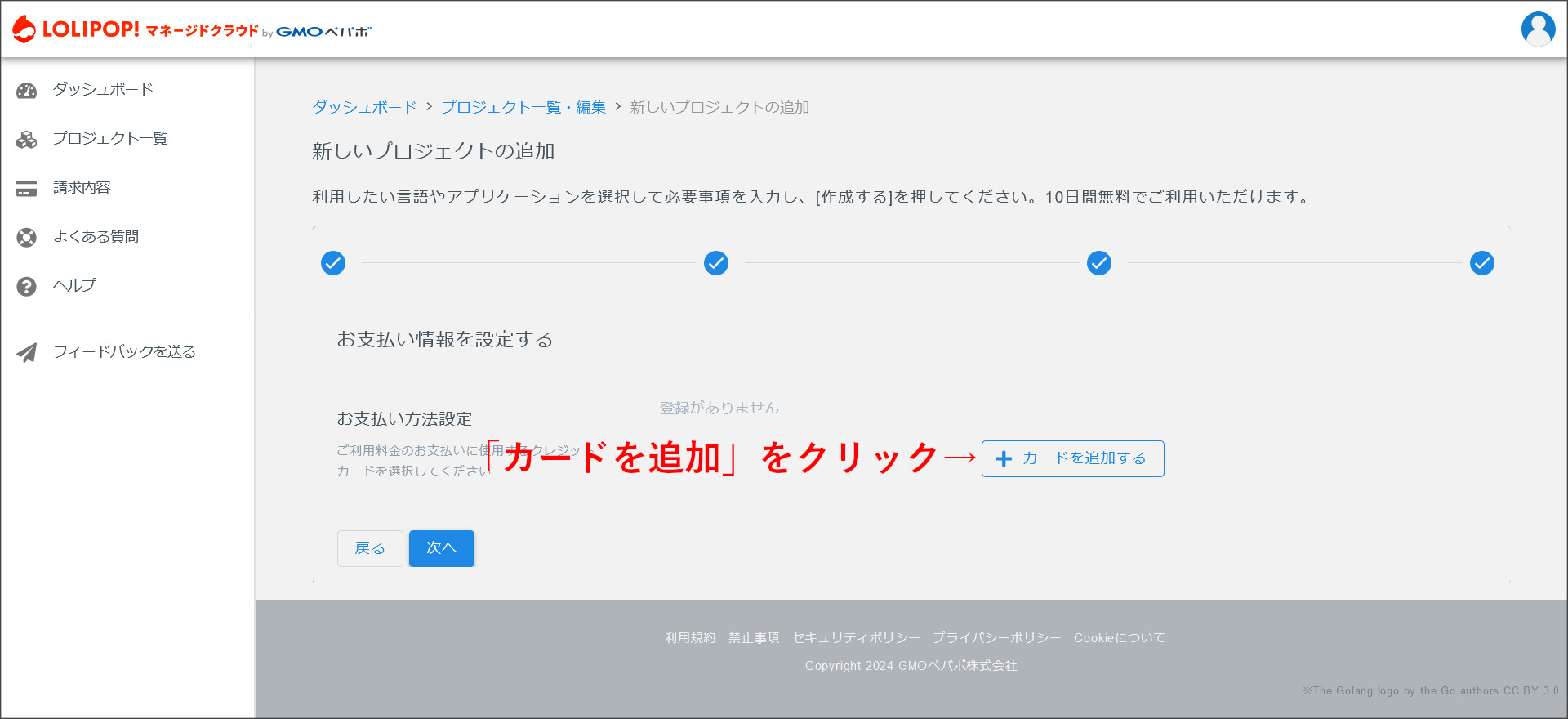Click the お支払い情報を設定する heading

tap(445, 339)
